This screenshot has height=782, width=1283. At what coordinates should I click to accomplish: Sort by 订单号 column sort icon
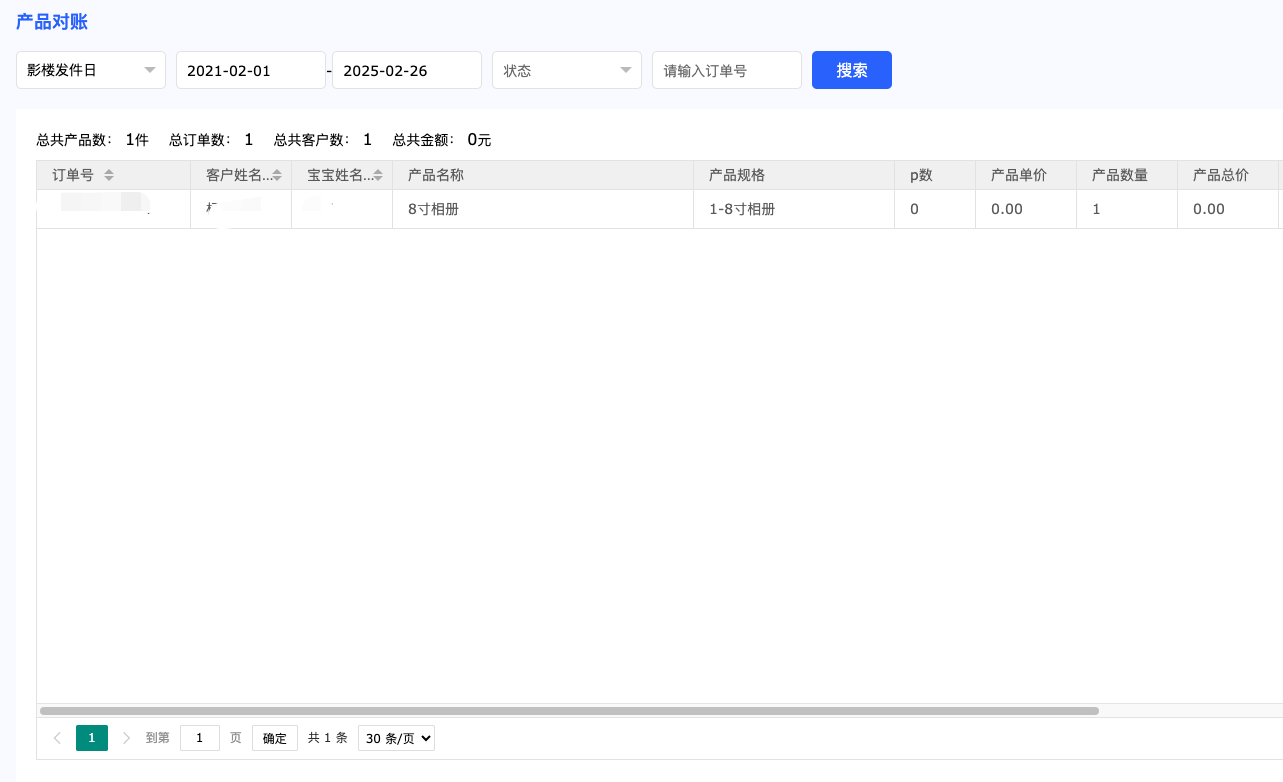click(109, 176)
